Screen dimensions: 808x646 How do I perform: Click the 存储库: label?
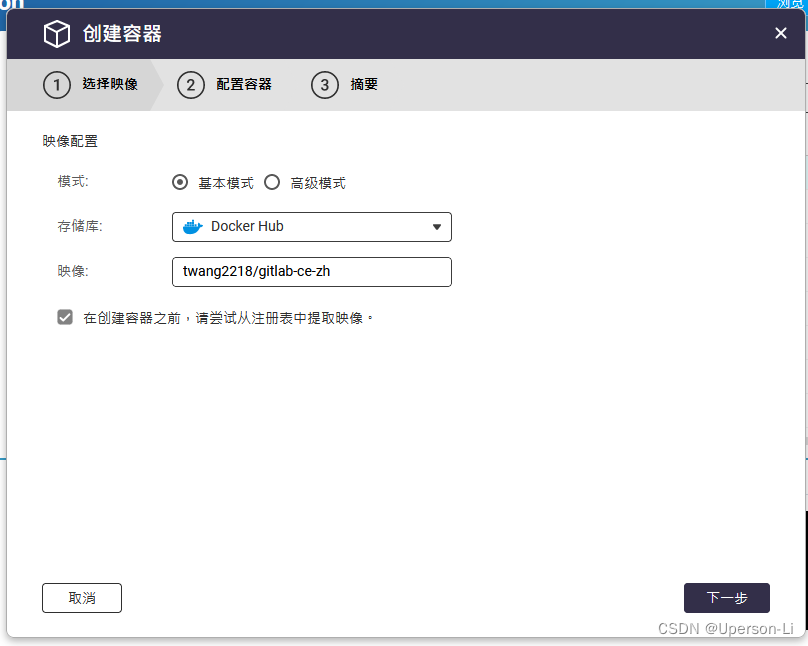(x=80, y=226)
